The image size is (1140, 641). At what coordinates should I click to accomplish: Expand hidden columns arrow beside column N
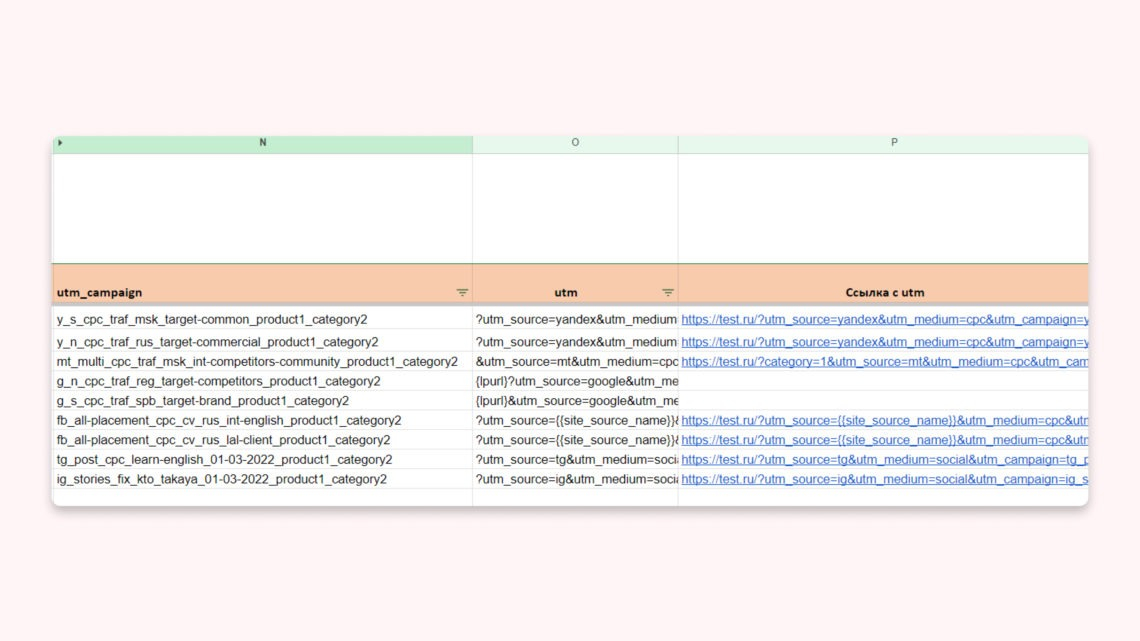[60, 143]
